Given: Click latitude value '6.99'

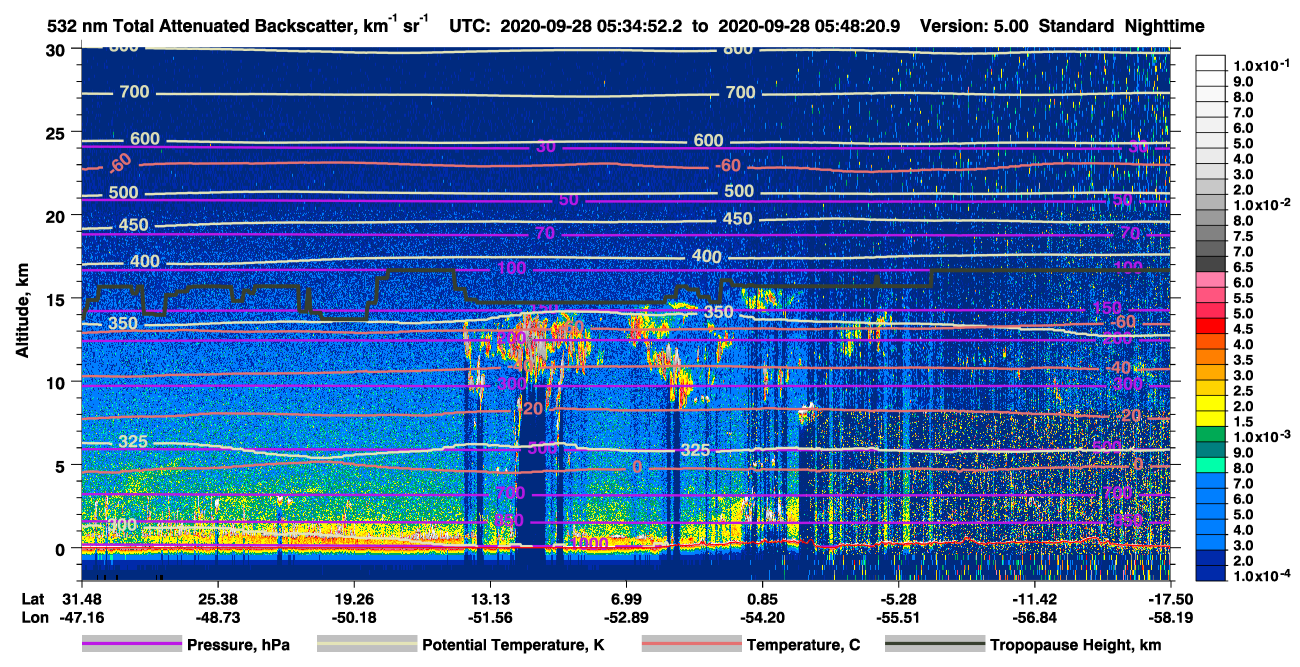Looking at the screenshot, I should coord(626,598).
